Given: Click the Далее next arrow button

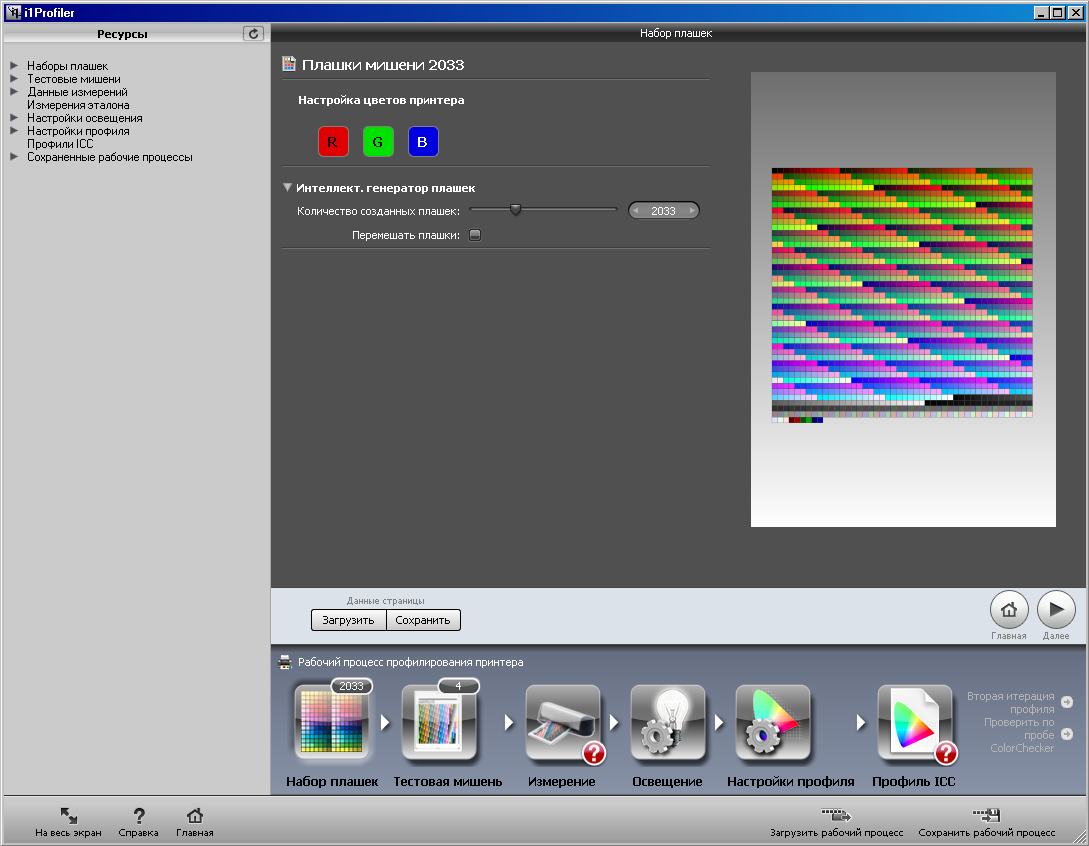Looking at the screenshot, I should click(1056, 609).
